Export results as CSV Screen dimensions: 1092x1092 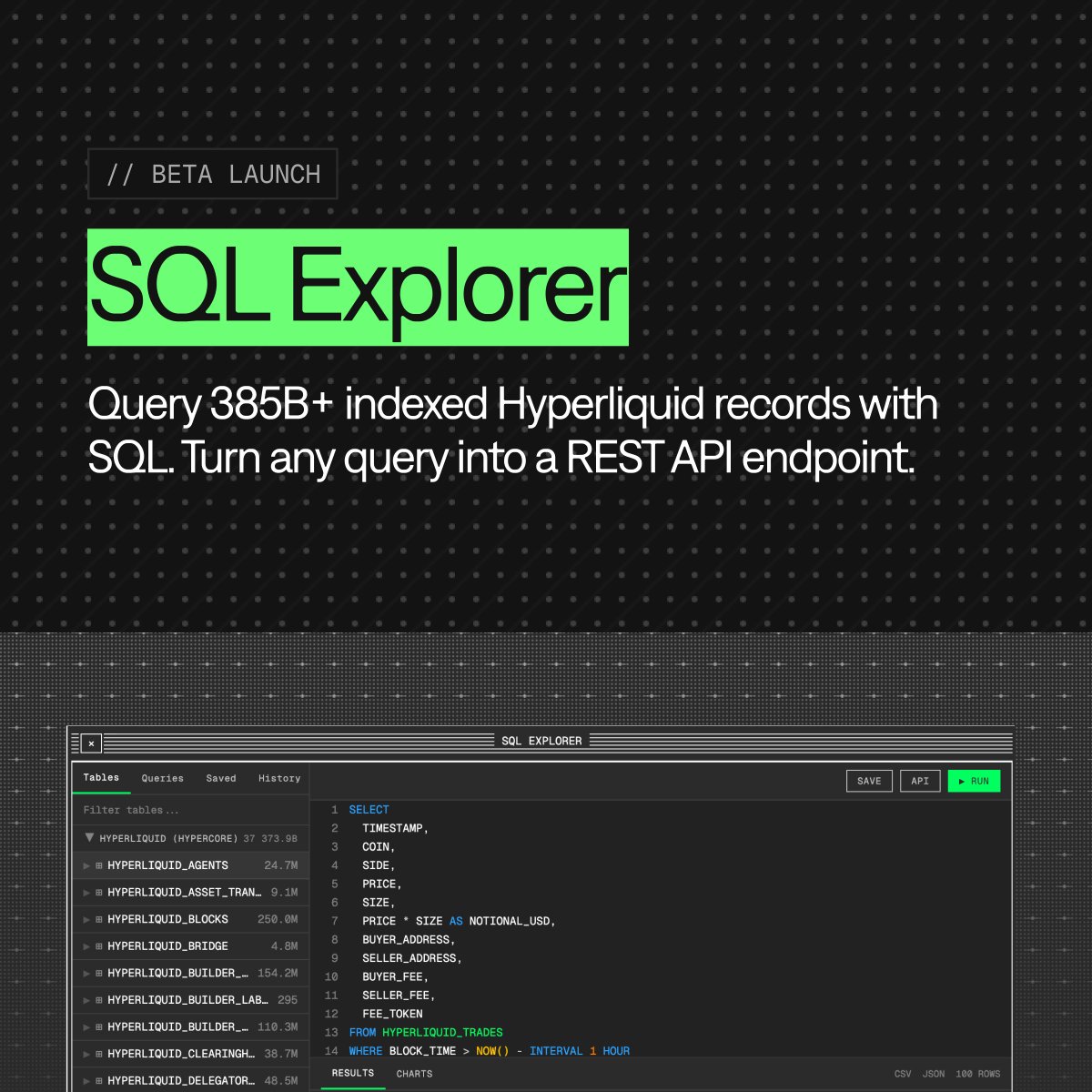pos(903,1074)
